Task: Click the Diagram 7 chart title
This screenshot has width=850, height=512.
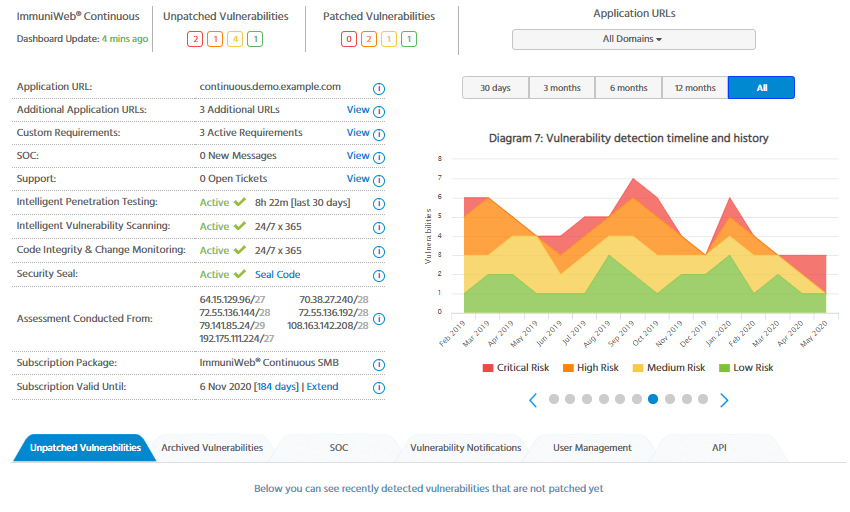Action: click(628, 138)
